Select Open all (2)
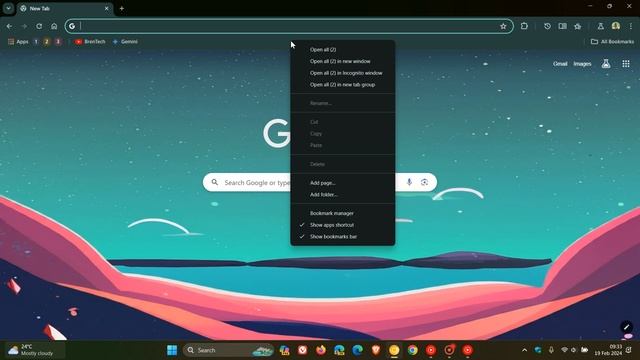The height and width of the screenshot is (360, 640). (x=342, y=49)
